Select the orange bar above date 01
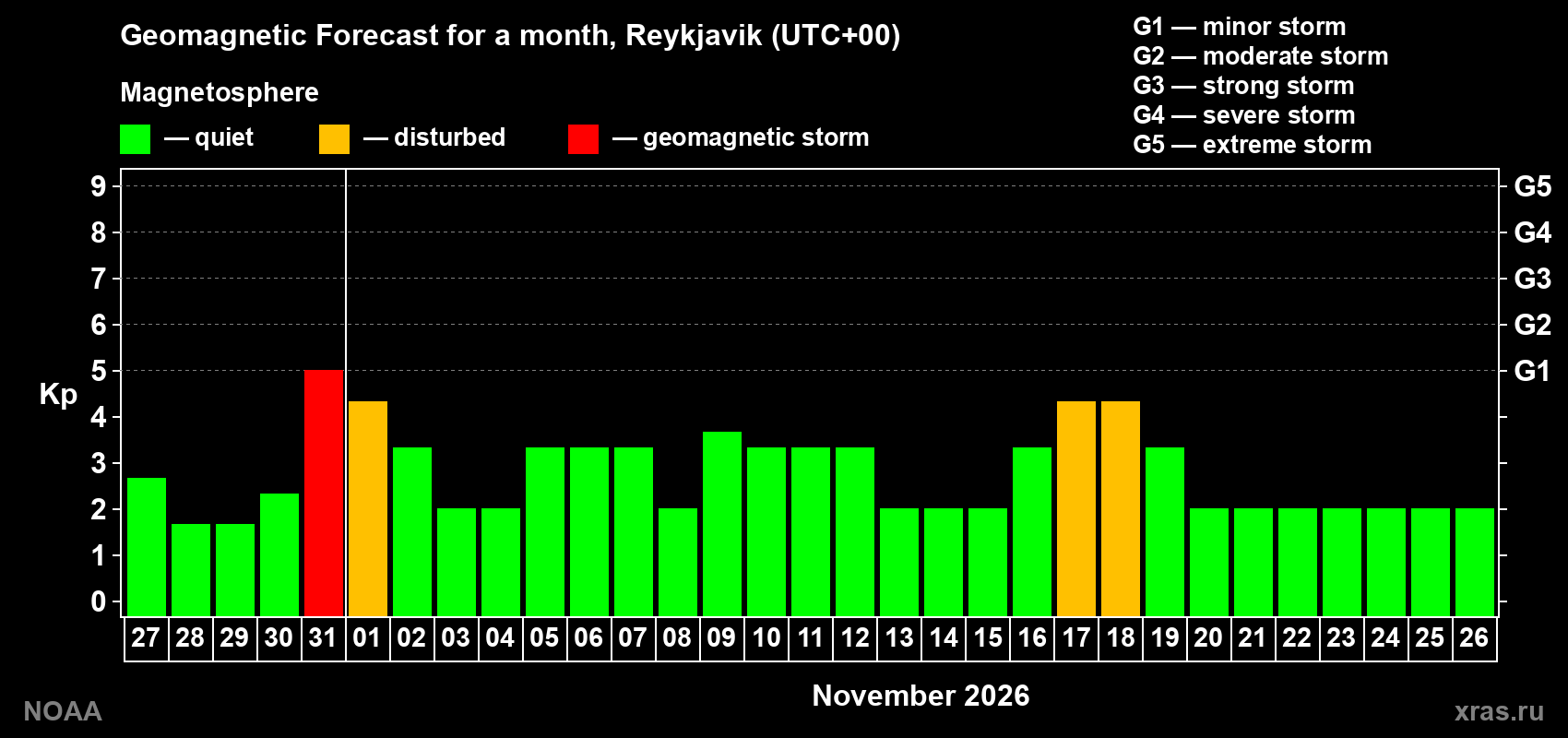 click(368, 508)
